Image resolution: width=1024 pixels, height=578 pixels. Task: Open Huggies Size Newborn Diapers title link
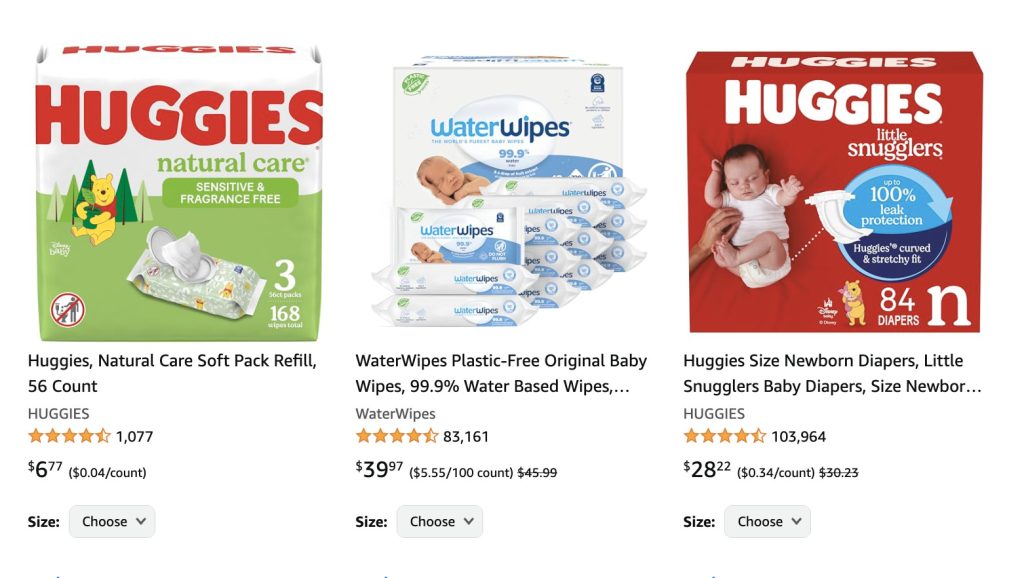click(832, 373)
